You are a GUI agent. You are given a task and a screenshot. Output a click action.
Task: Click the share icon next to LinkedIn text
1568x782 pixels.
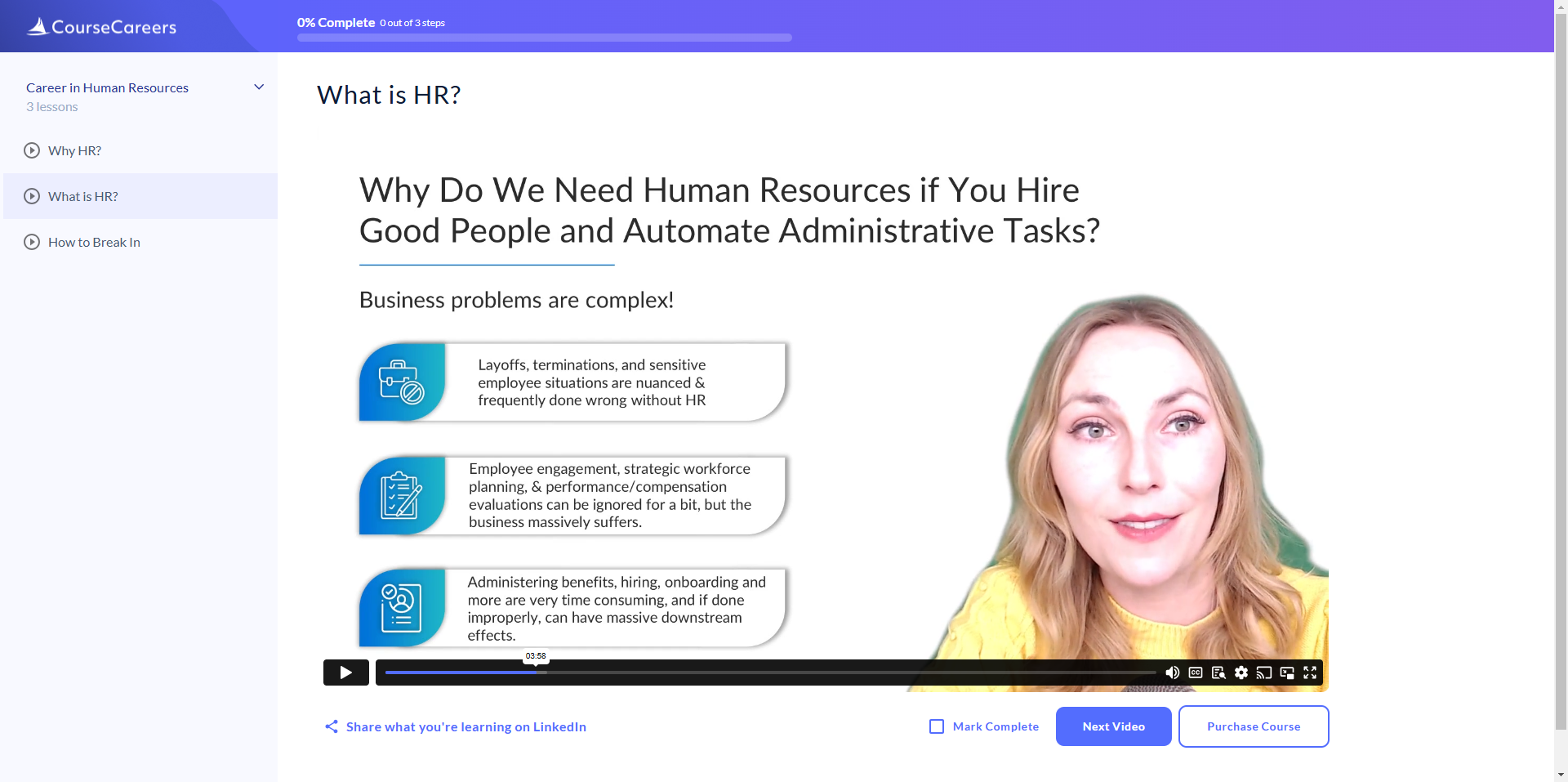click(331, 726)
